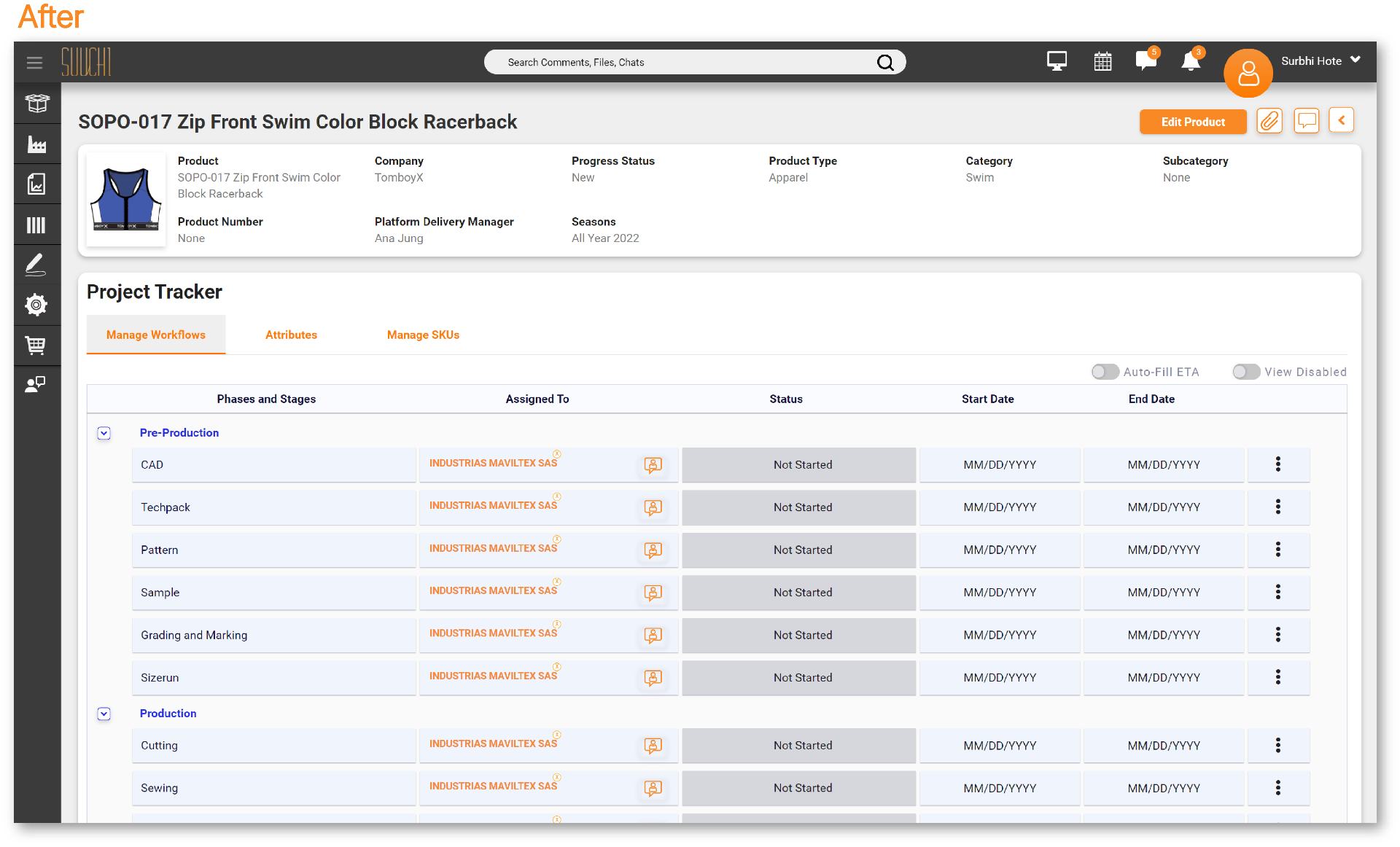Click the Sewing stage name
Image resolution: width=1400 pixels, height=847 pixels.
click(159, 788)
